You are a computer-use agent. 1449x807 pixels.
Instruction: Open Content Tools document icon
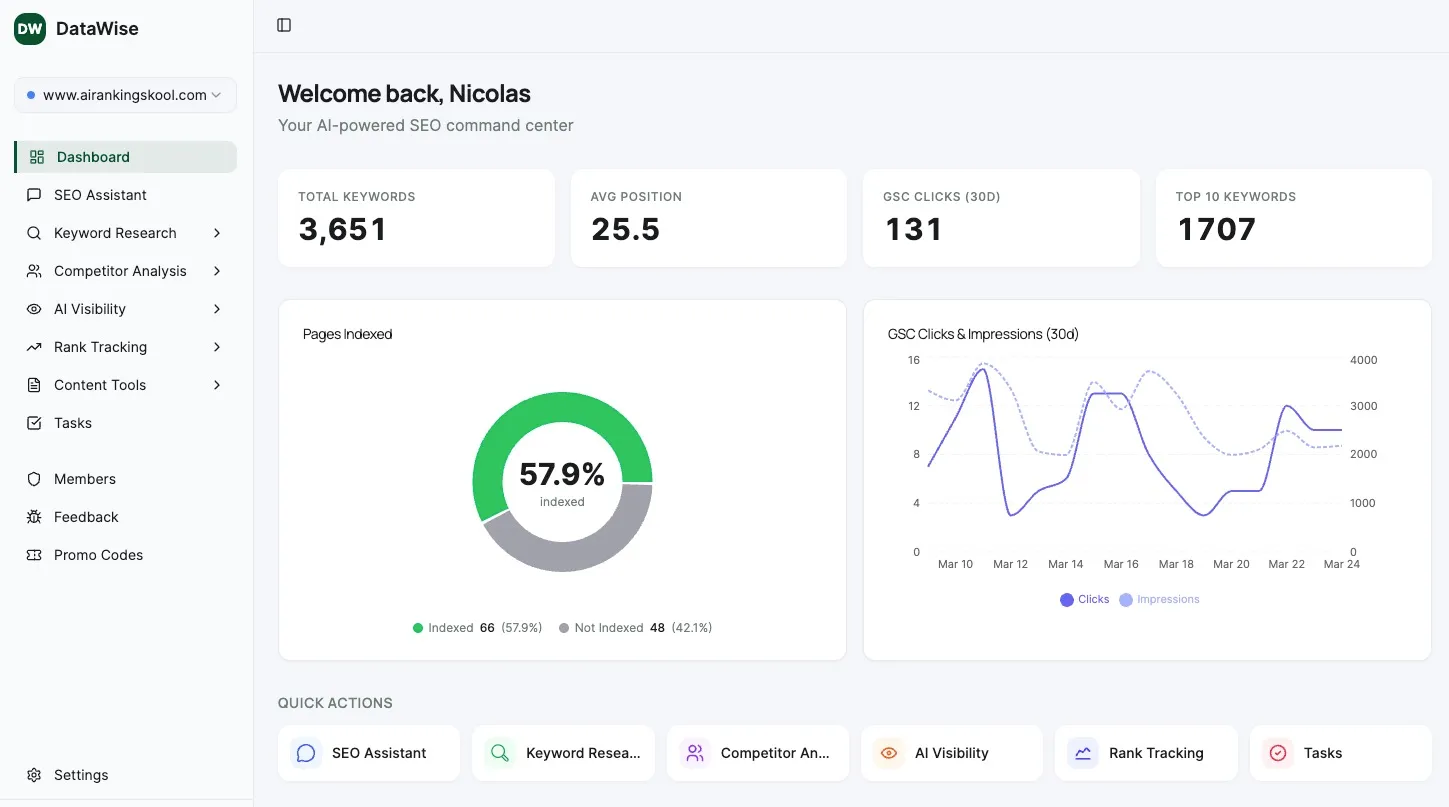pos(34,384)
